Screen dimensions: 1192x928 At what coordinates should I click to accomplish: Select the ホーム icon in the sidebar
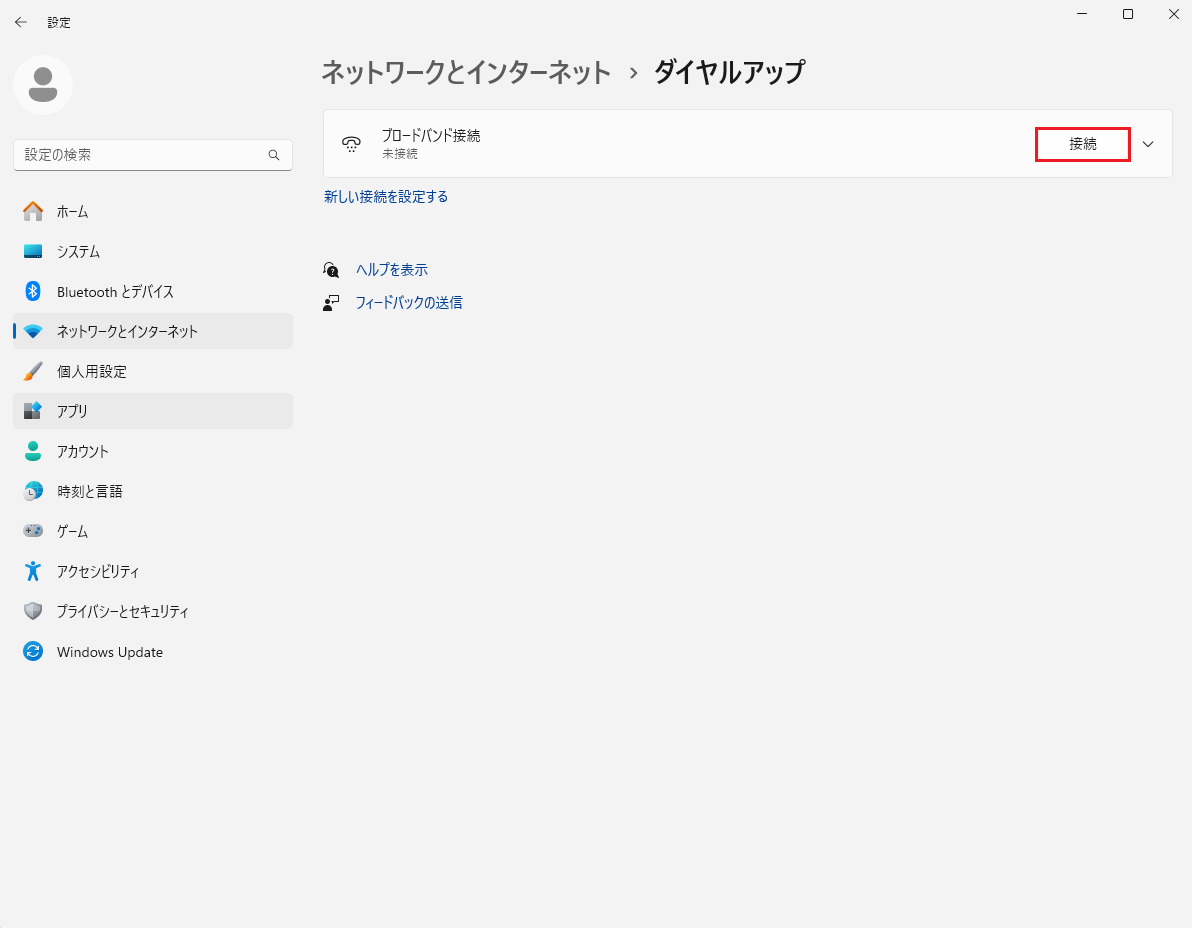(x=33, y=211)
